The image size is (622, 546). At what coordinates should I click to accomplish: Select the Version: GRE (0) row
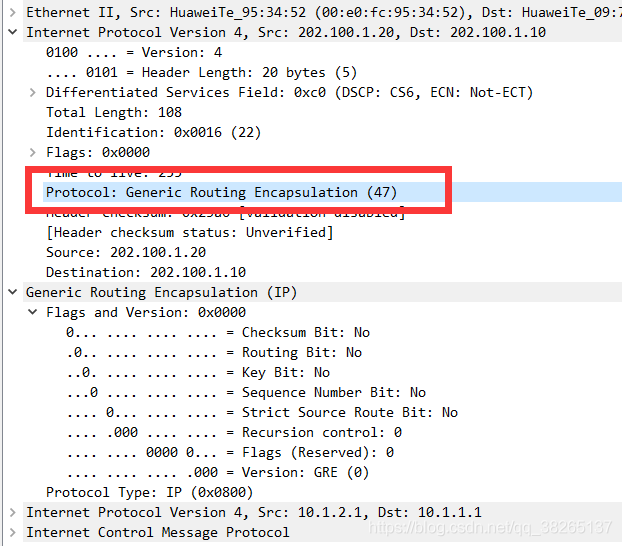(x=218, y=472)
